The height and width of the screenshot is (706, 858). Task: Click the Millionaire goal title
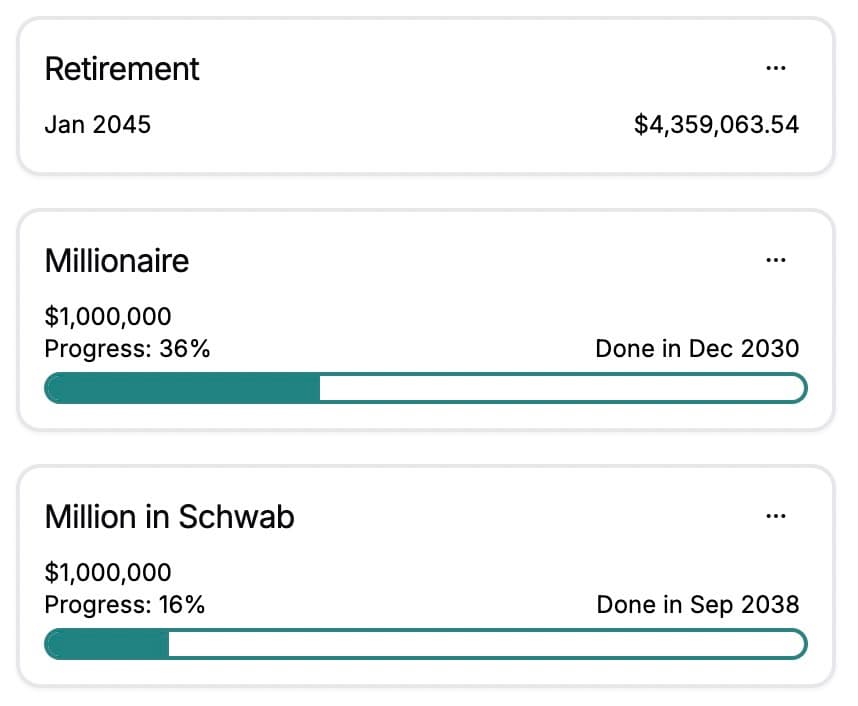pos(117,261)
